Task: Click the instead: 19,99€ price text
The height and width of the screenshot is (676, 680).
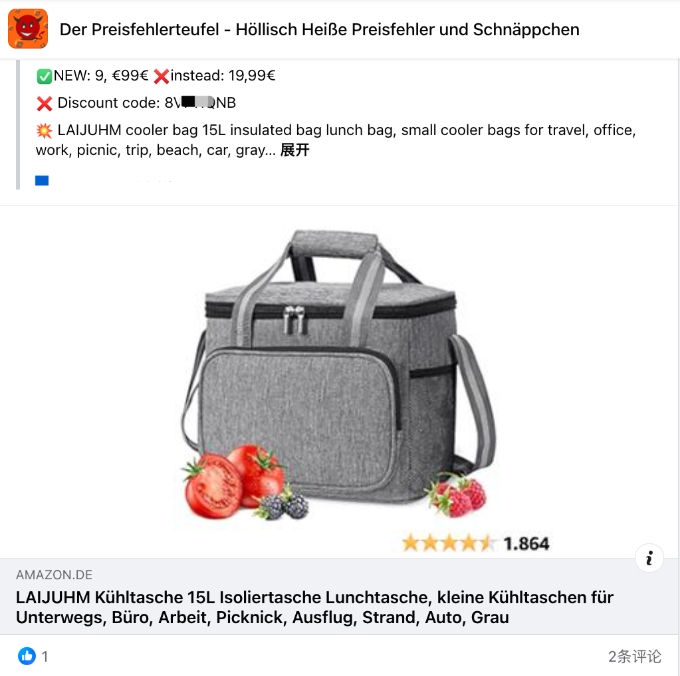Action: tap(222, 75)
